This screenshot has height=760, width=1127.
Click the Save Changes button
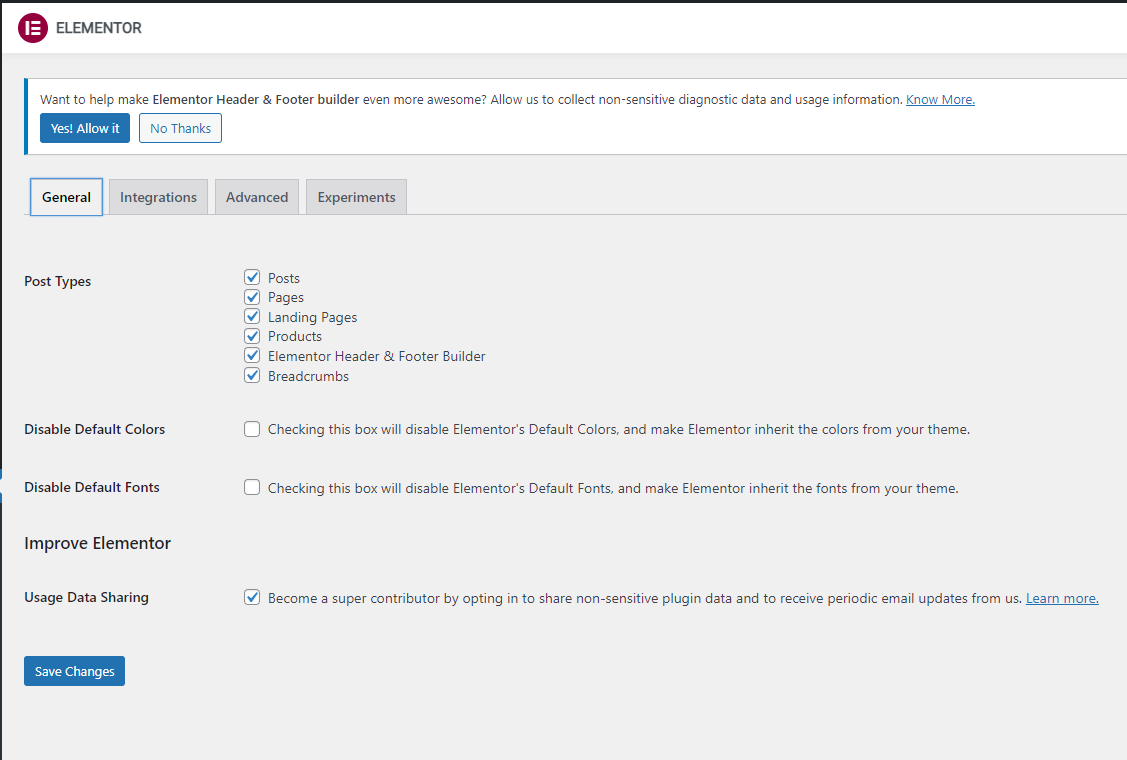coord(74,671)
